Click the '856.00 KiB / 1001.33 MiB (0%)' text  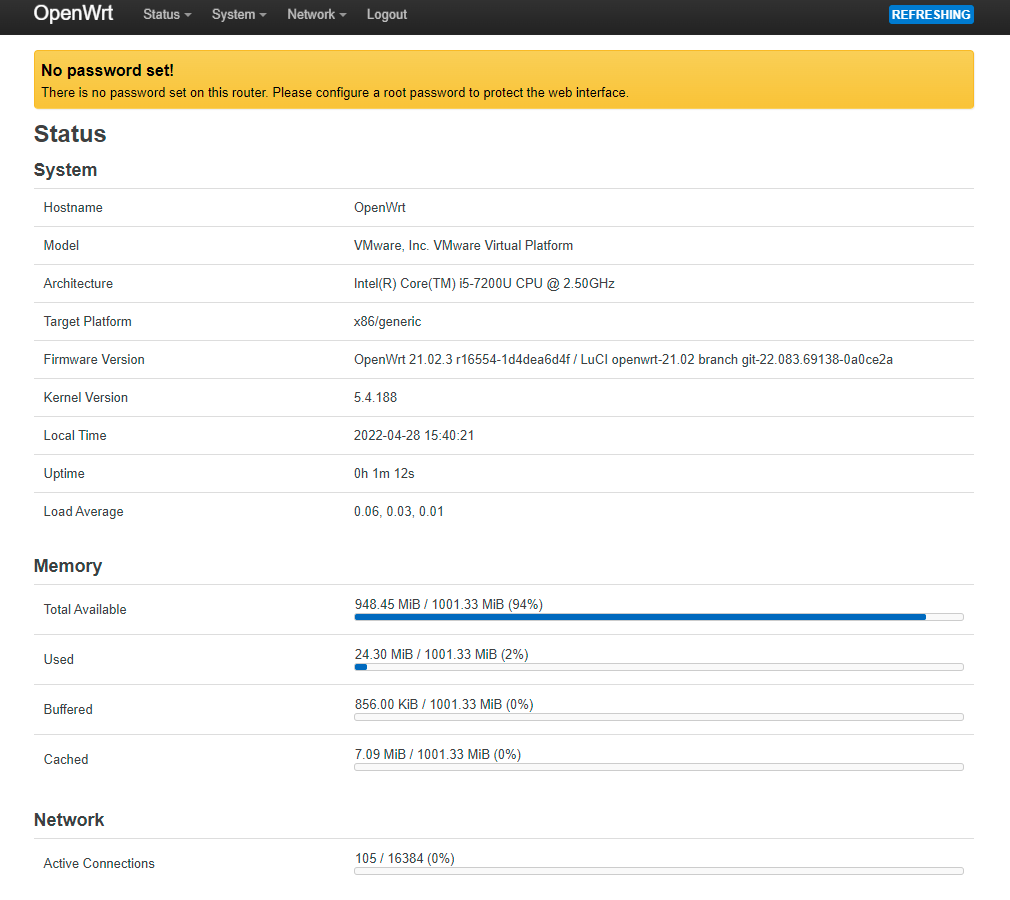444,704
